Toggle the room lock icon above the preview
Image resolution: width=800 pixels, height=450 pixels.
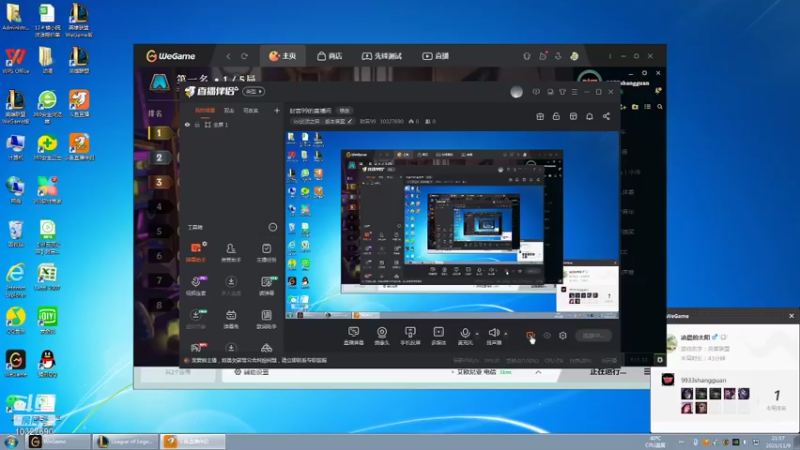556,116
